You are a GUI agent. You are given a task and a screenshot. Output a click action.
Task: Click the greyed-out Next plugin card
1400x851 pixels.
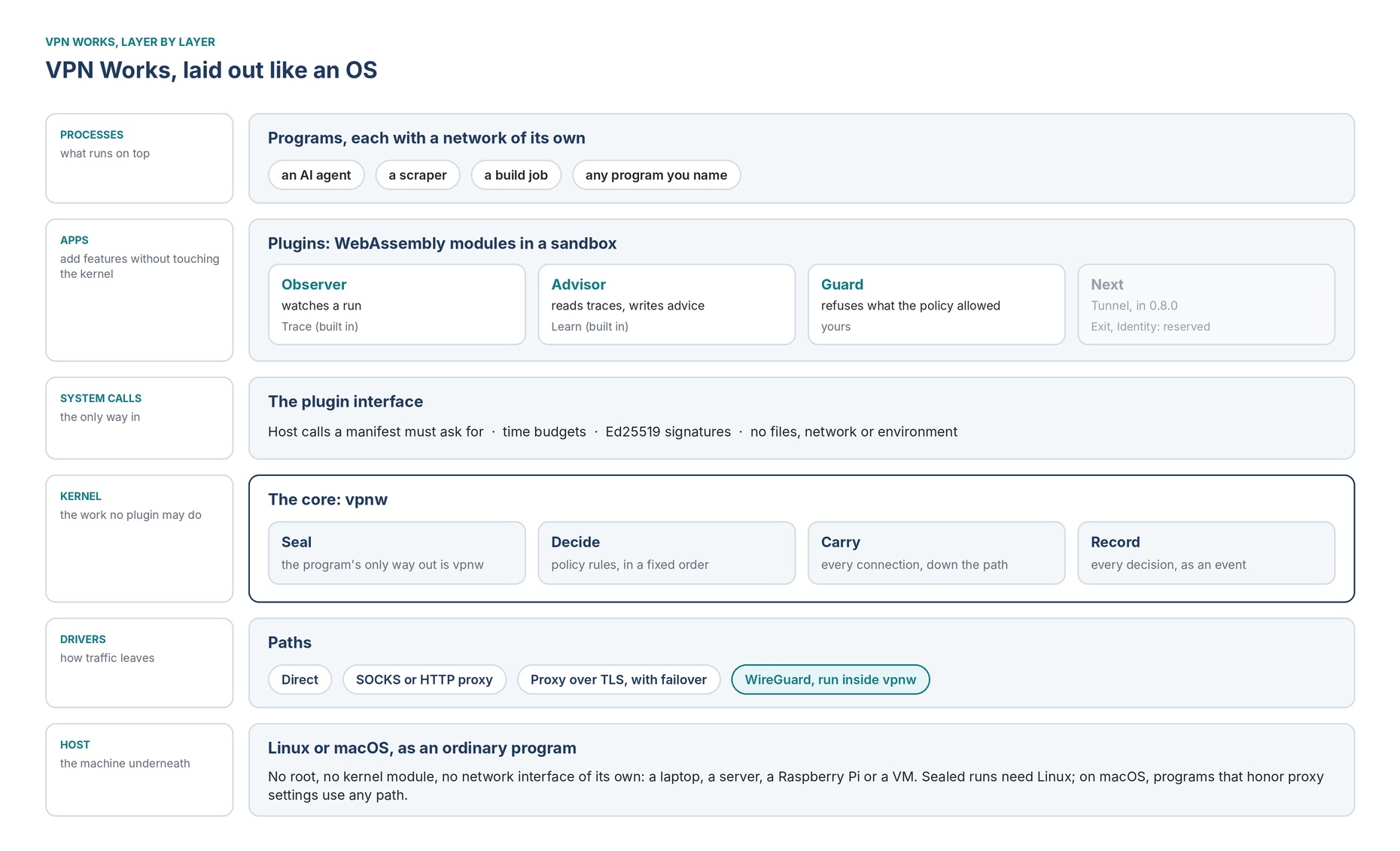click(1207, 304)
